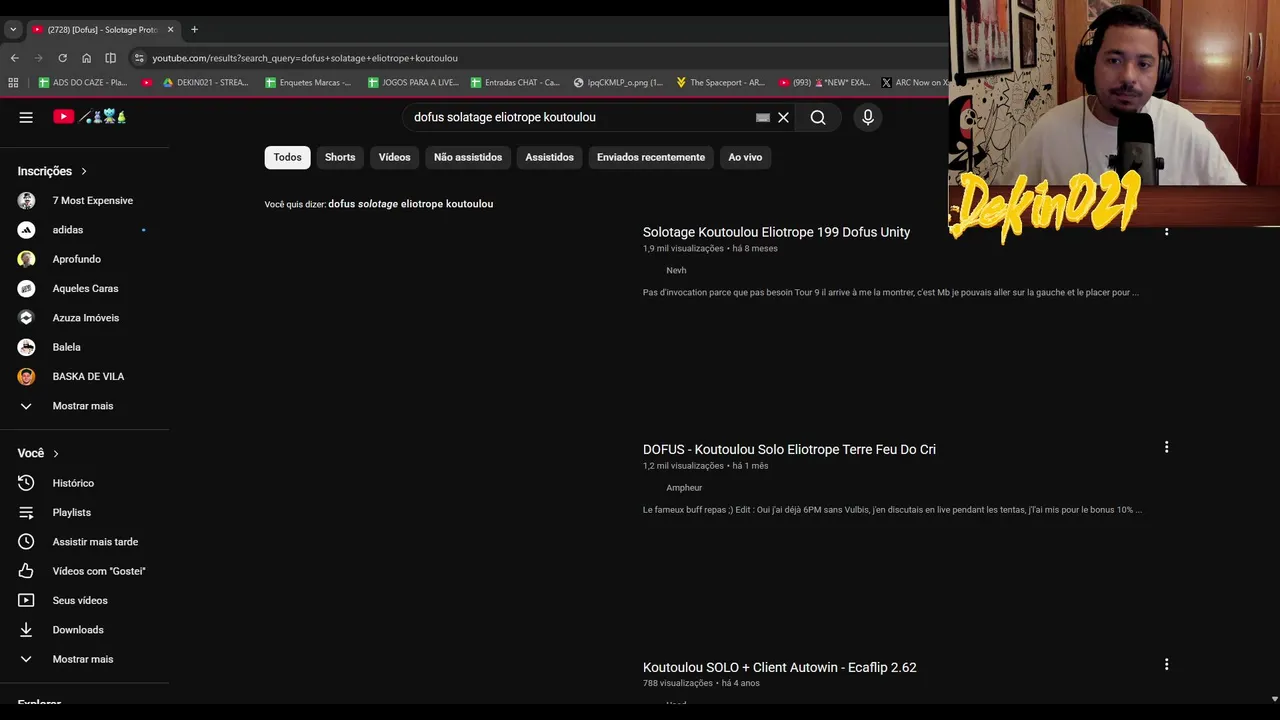Screen dimensions: 1280x720
Task: Click the magnifier search button
Action: point(818,117)
